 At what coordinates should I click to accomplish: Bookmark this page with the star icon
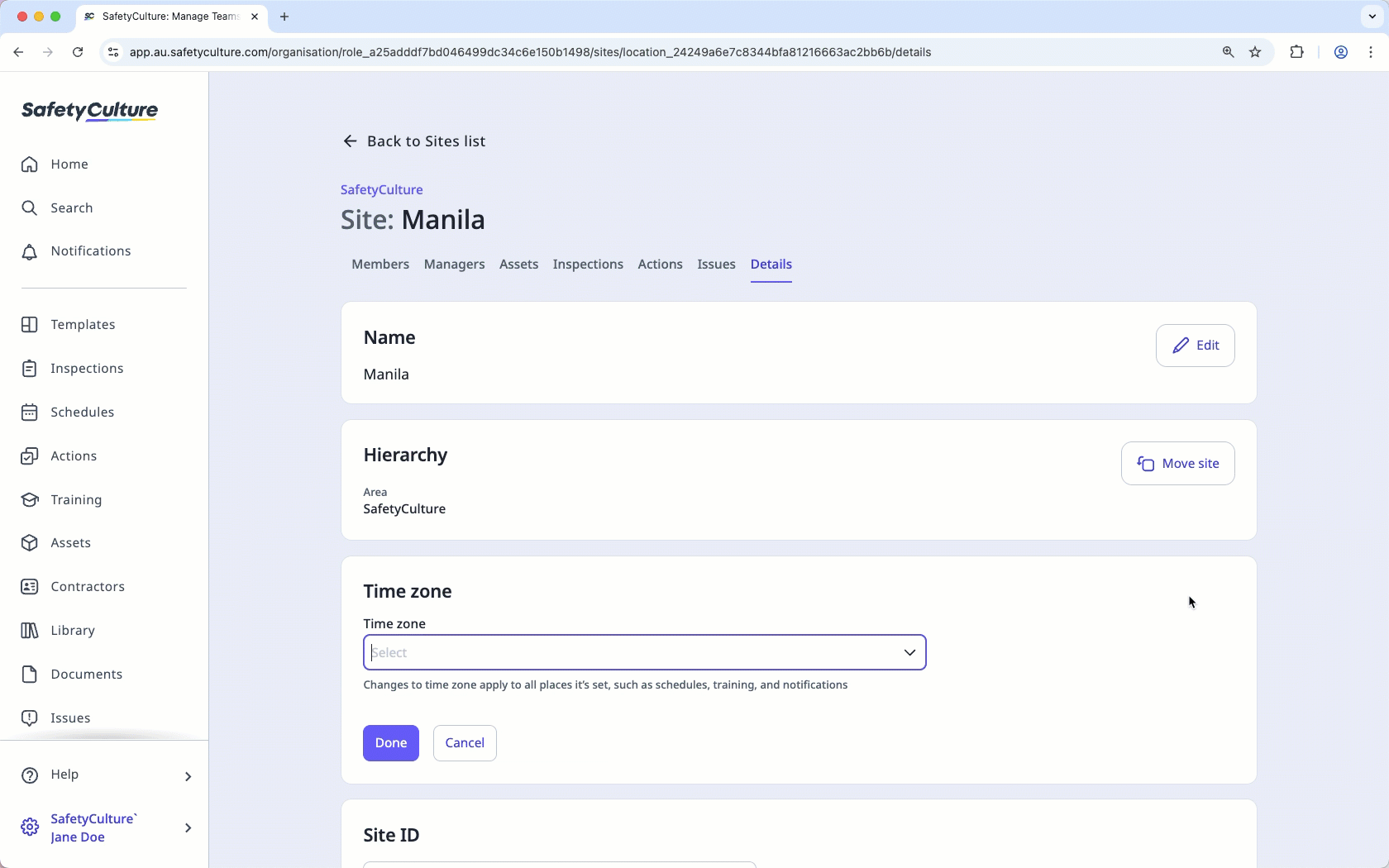[x=1255, y=52]
